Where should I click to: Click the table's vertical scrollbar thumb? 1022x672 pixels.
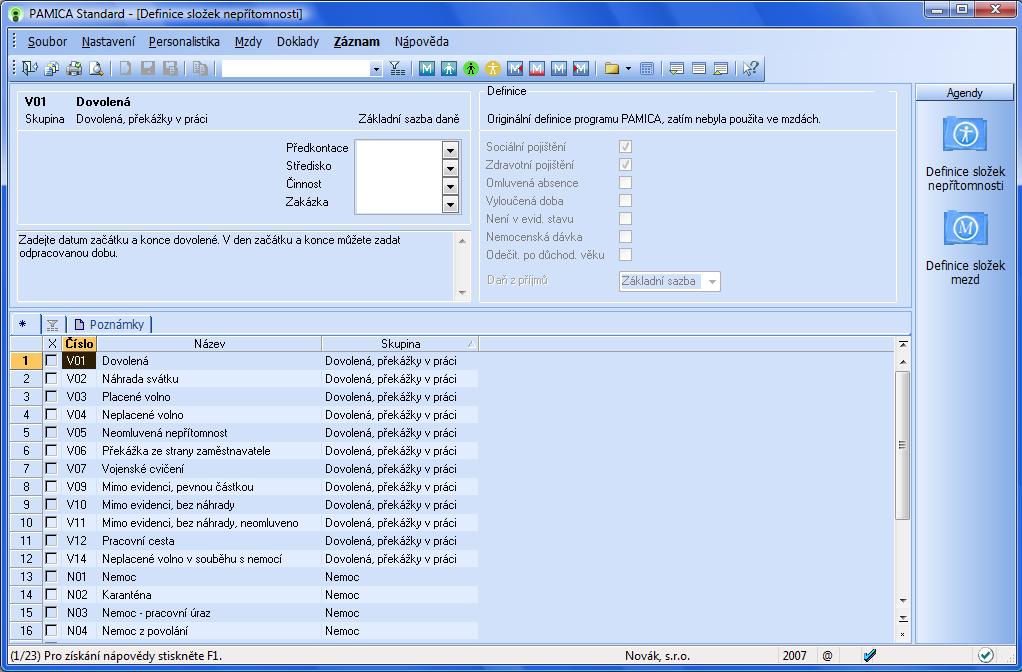pyautogui.click(x=902, y=445)
